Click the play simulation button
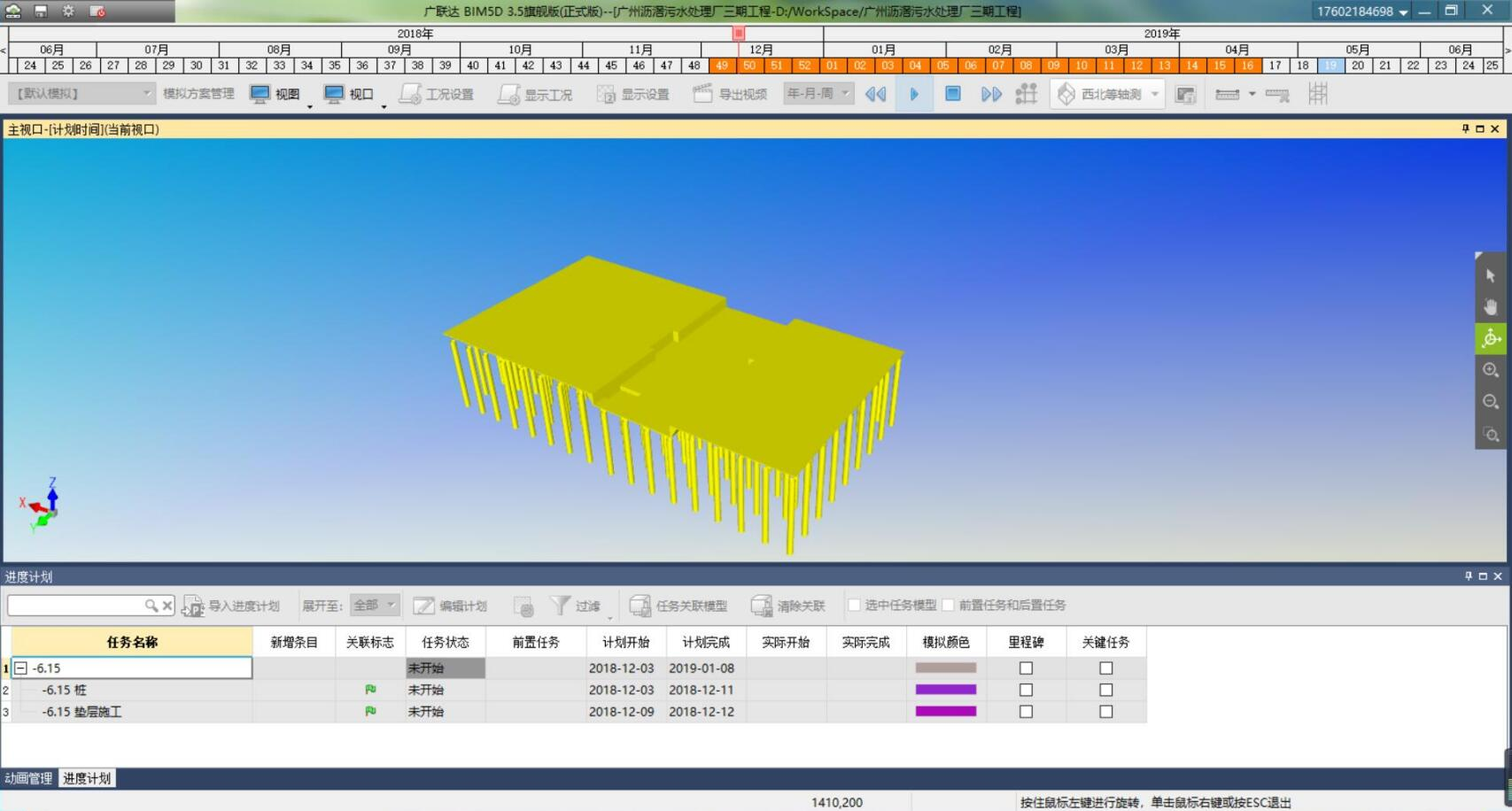The image size is (1512, 811). point(914,94)
